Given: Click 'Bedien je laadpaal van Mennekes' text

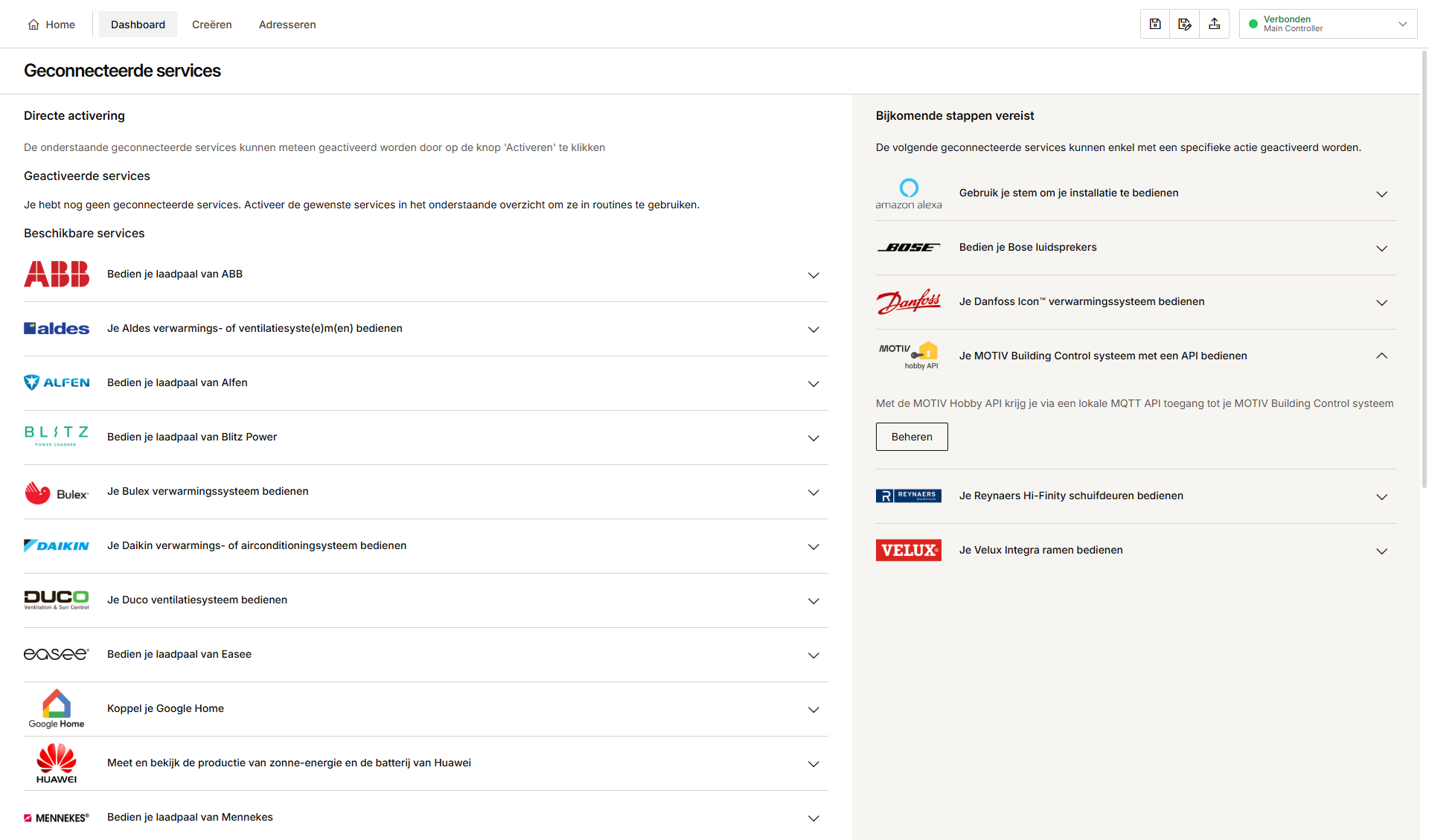Looking at the screenshot, I should (x=190, y=817).
